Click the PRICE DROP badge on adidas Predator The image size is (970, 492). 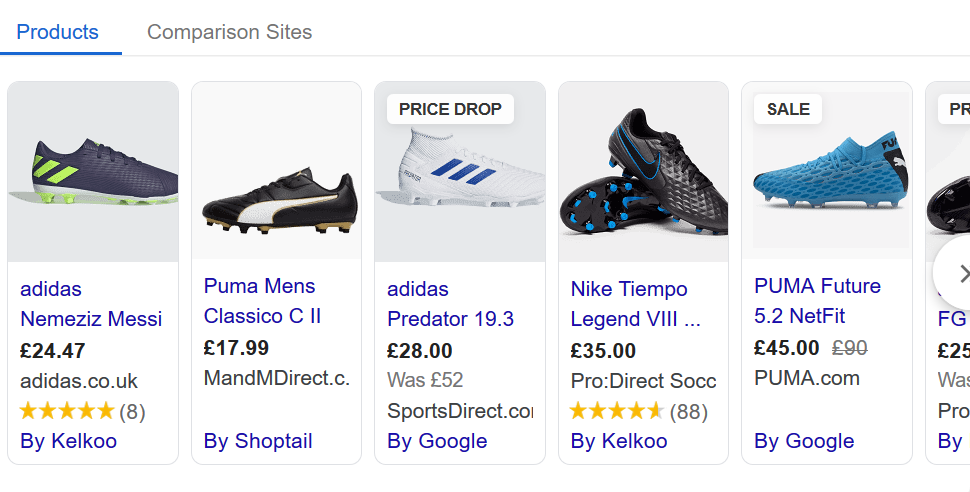coord(450,109)
